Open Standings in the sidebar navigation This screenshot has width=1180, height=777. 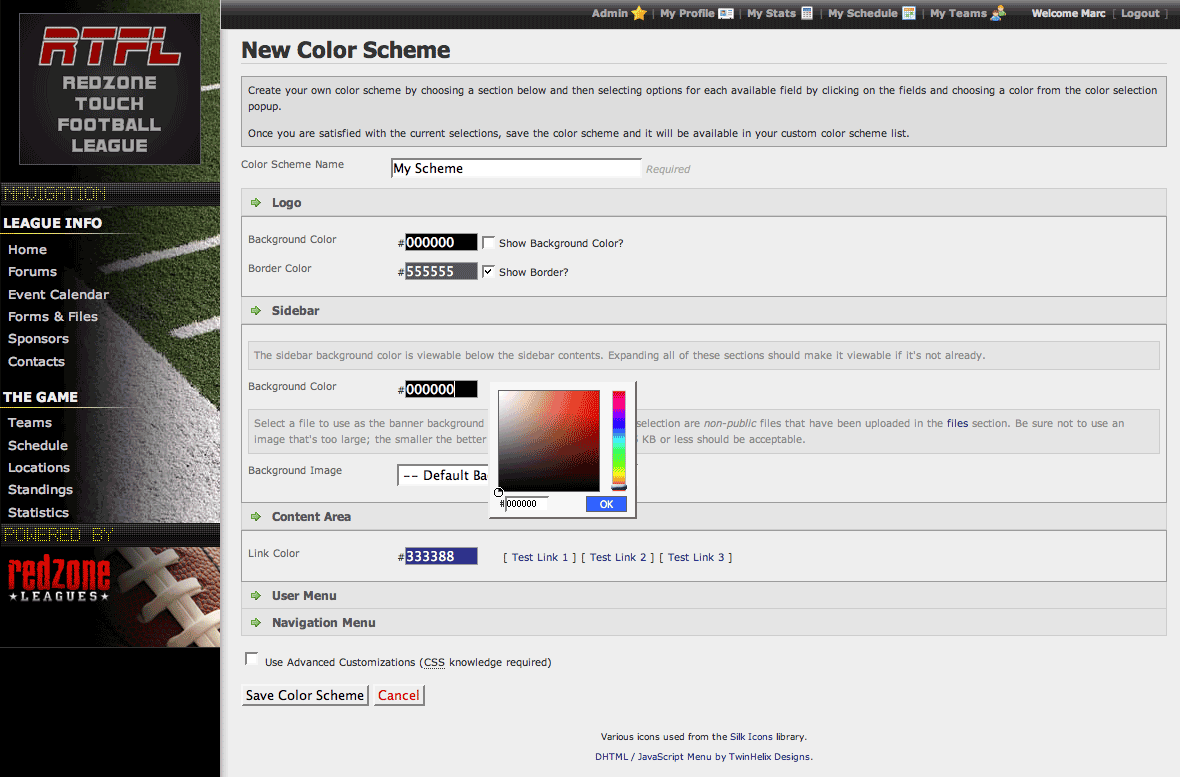pos(40,490)
